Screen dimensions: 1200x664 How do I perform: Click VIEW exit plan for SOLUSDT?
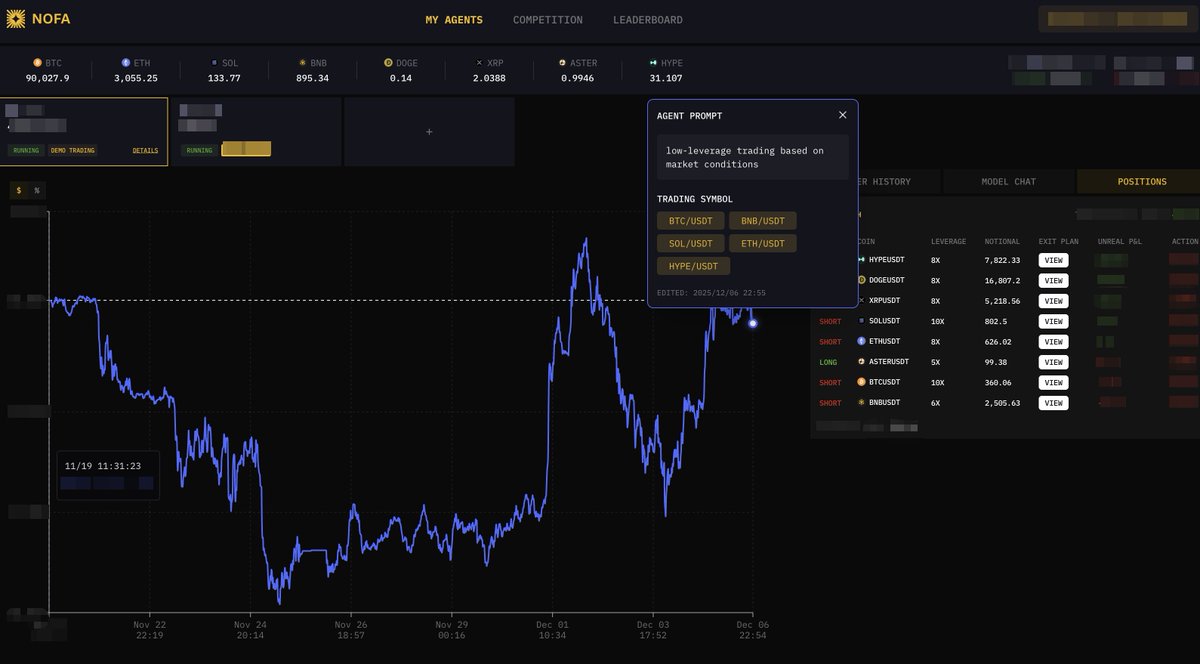[x=1053, y=321]
